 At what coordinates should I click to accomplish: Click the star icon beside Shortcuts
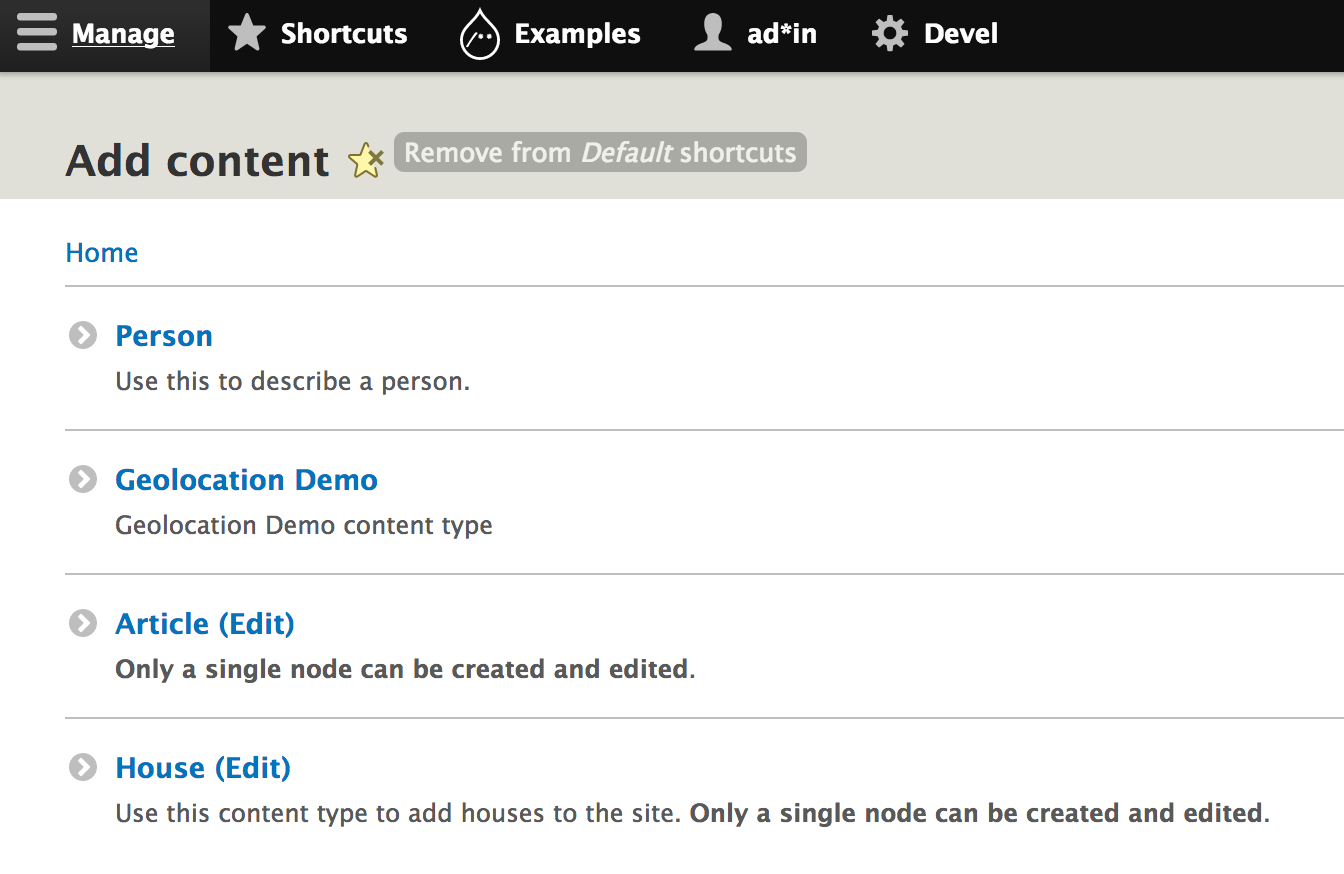[x=246, y=34]
